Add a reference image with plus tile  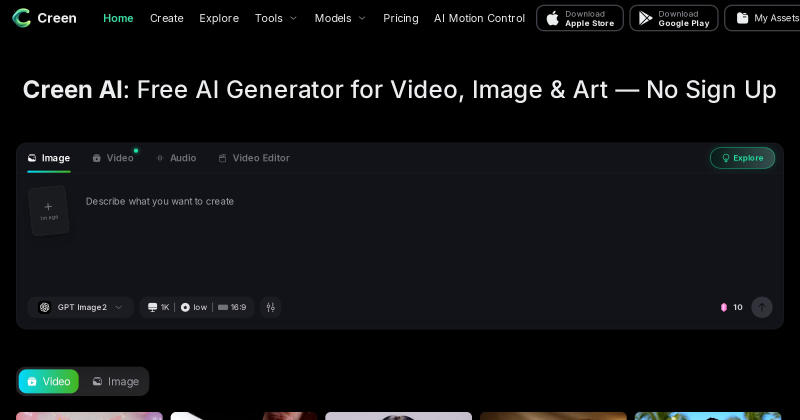(48, 211)
